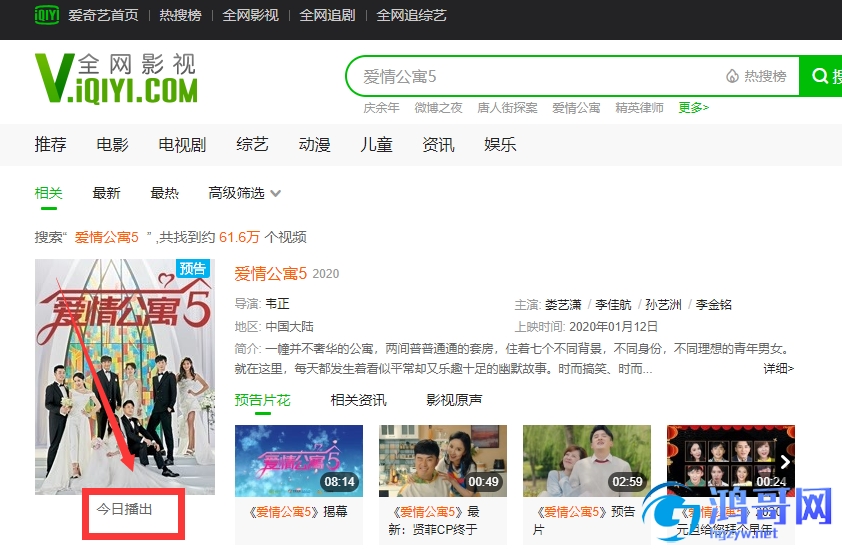Open actor 李佳航's page

(x=613, y=305)
